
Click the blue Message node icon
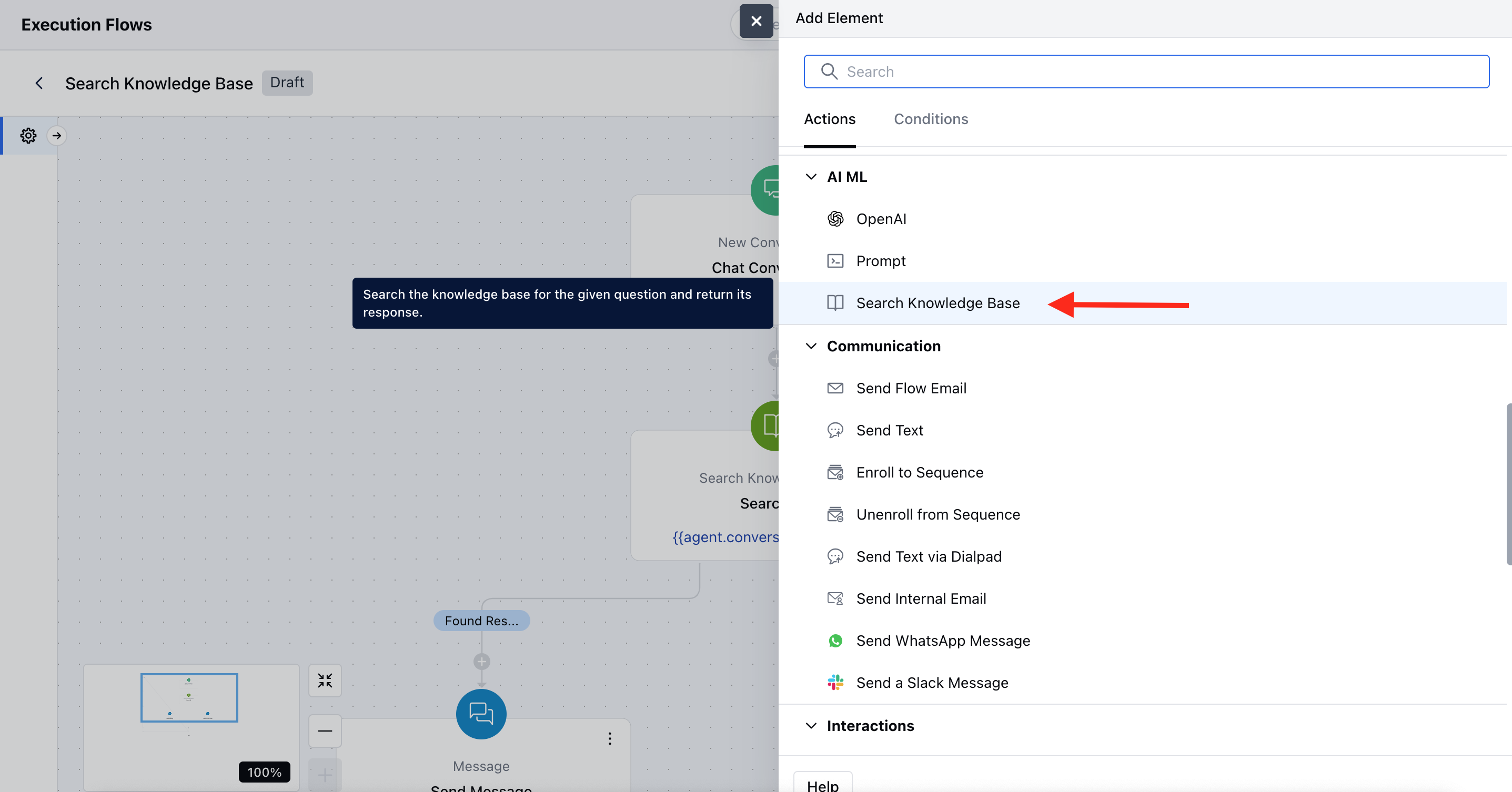coord(481,714)
